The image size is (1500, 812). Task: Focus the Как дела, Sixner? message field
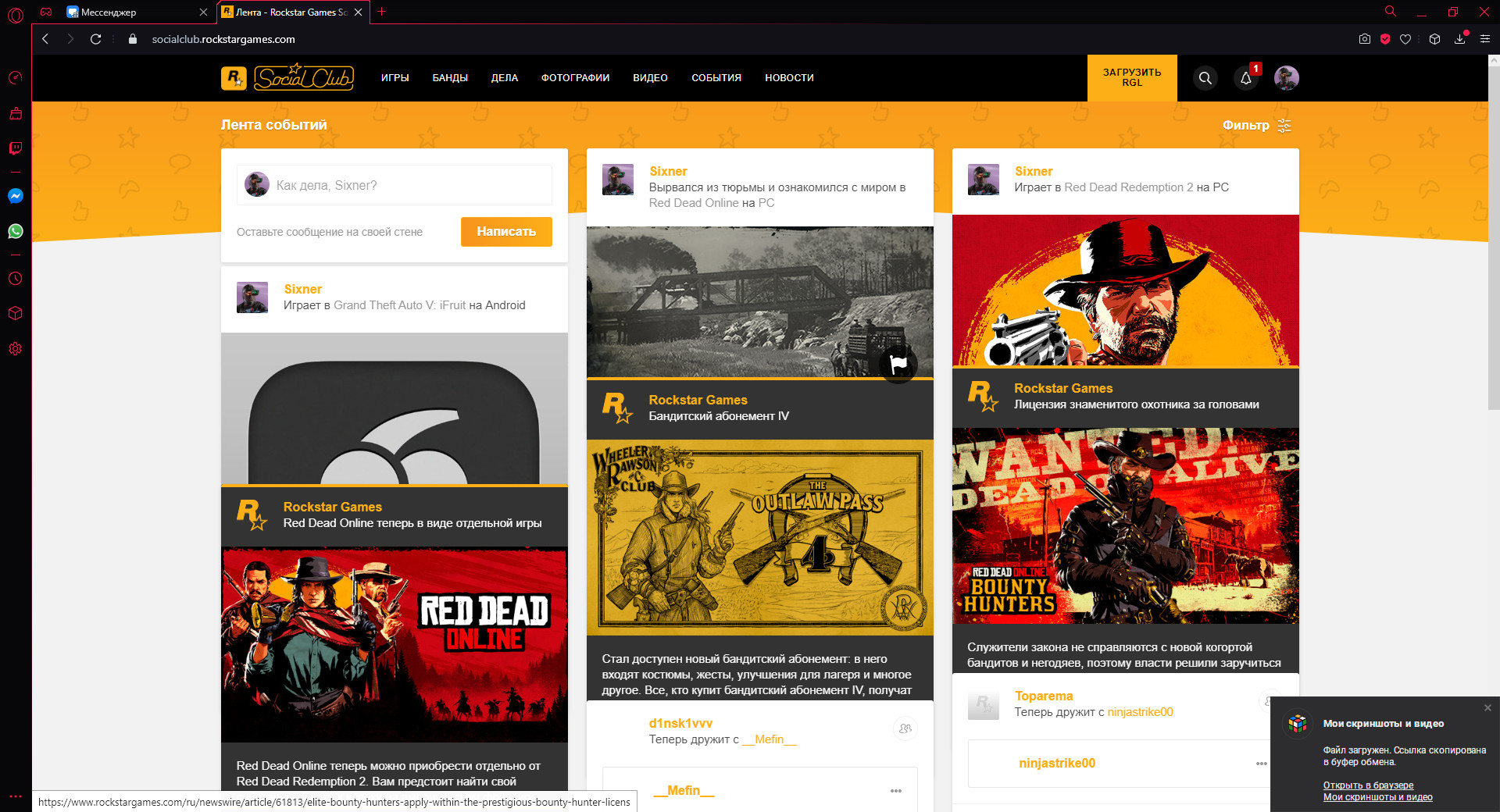395,185
